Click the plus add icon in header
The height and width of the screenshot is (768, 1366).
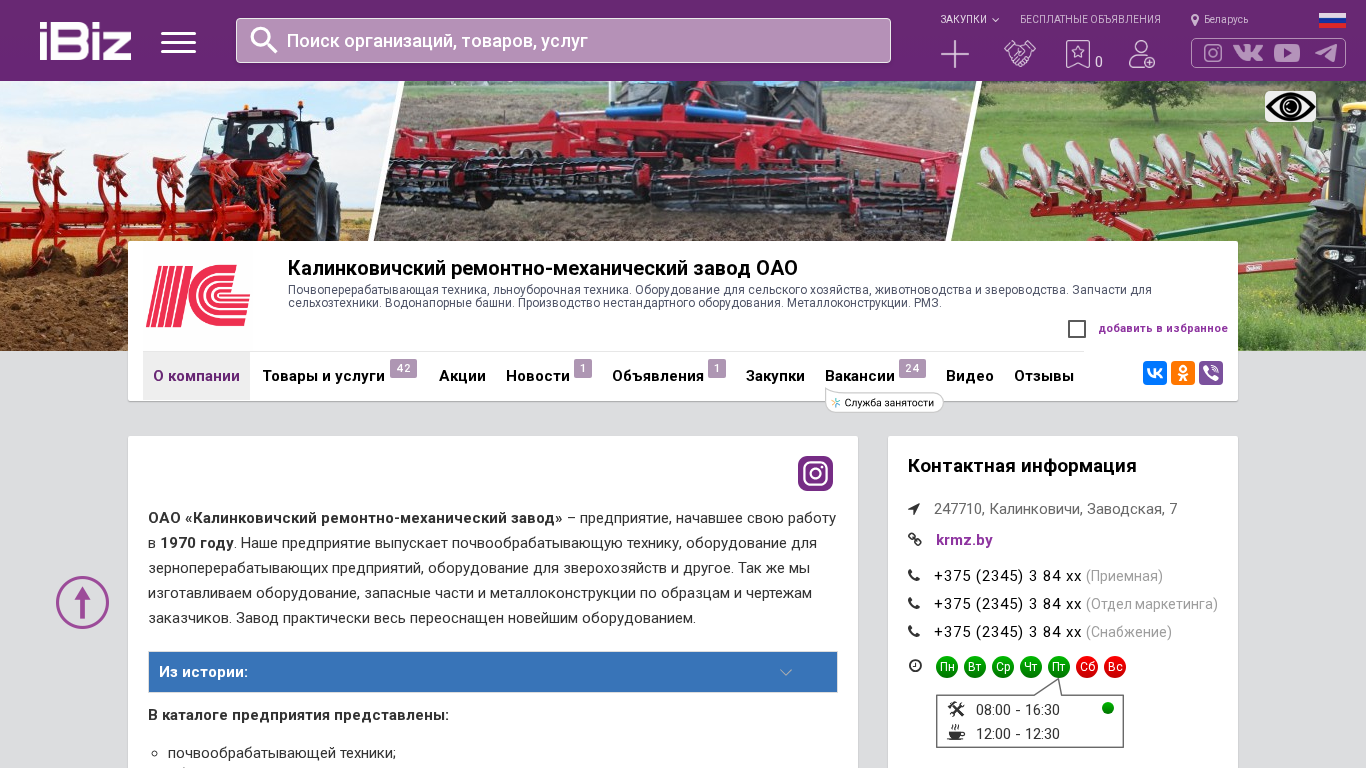coord(955,54)
